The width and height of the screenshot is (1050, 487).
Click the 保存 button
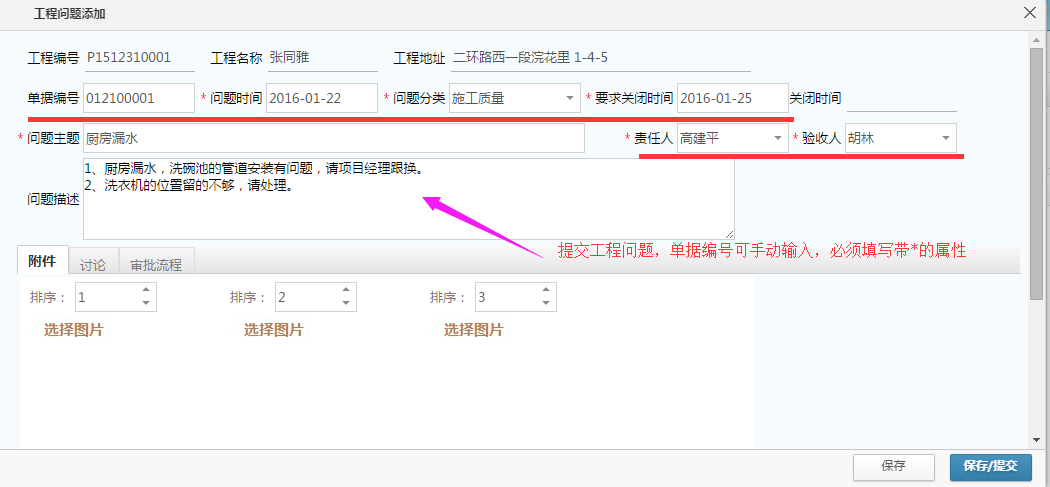[x=894, y=466]
